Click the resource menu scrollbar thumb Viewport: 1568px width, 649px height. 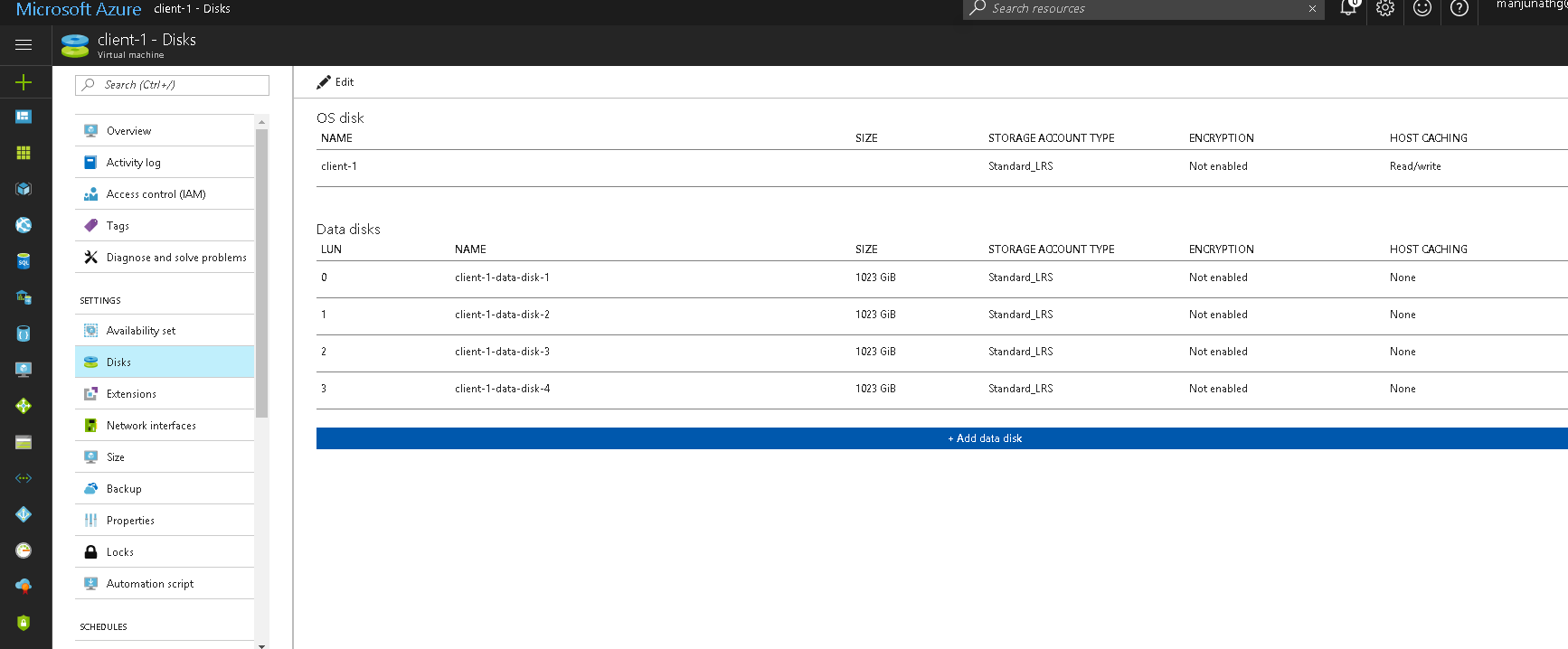pos(262,273)
